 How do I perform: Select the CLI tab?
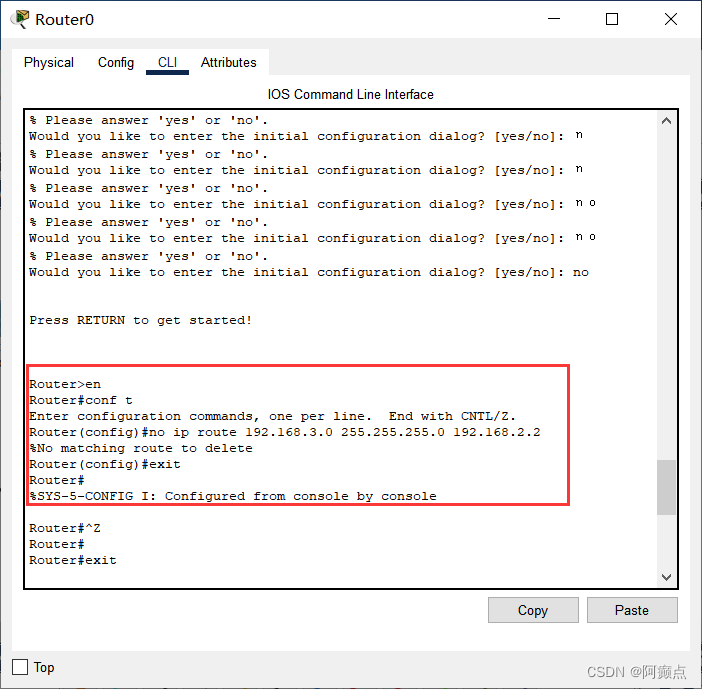tap(167, 62)
